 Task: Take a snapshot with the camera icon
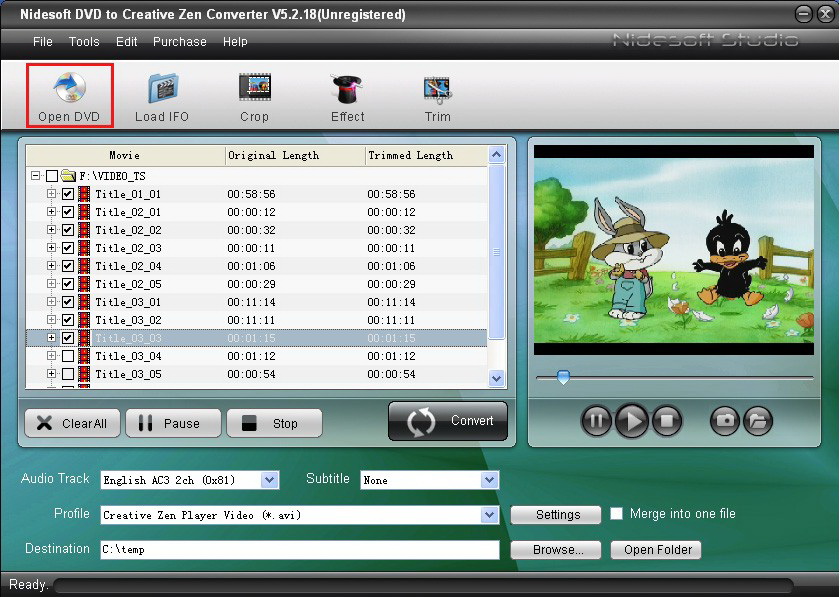tap(724, 421)
